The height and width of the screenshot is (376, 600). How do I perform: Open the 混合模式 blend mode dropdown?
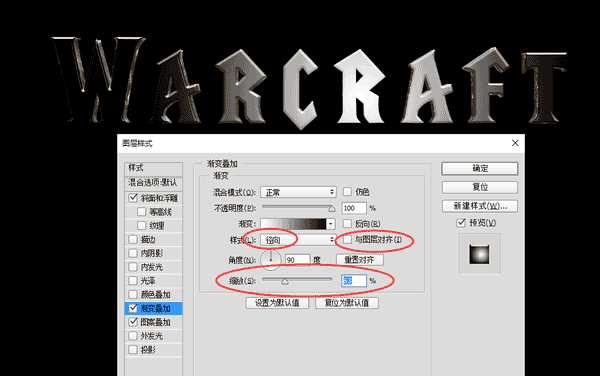point(298,192)
